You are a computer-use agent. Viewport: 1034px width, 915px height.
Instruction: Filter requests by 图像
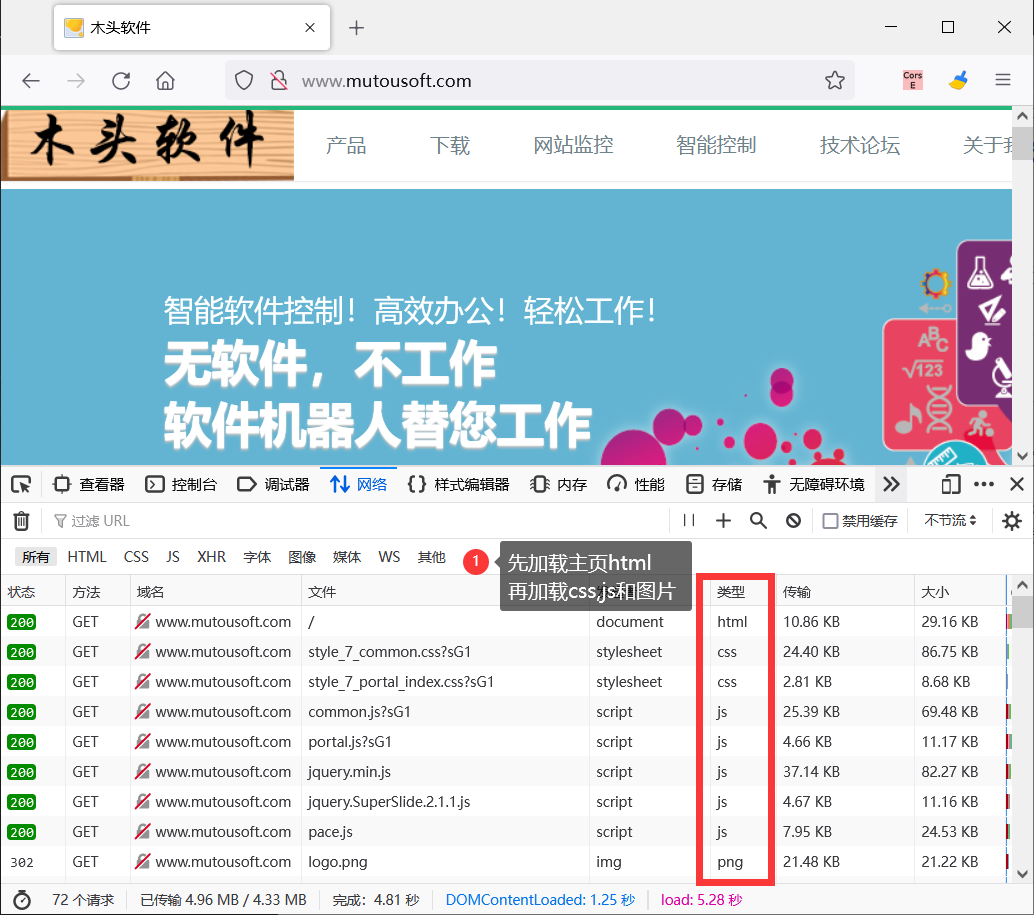(302, 557)
